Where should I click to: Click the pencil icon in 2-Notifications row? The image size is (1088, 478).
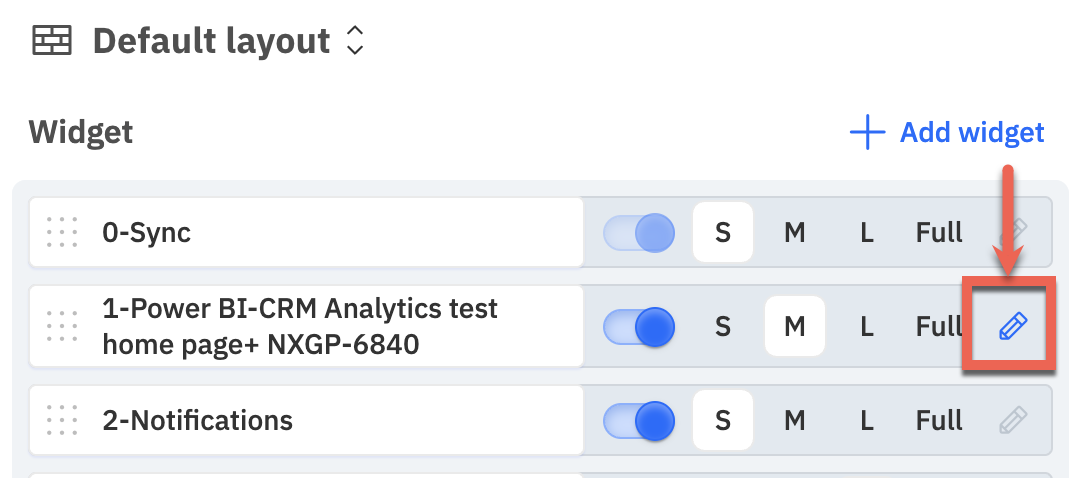pyautogui.click(x=1012, y=420)
